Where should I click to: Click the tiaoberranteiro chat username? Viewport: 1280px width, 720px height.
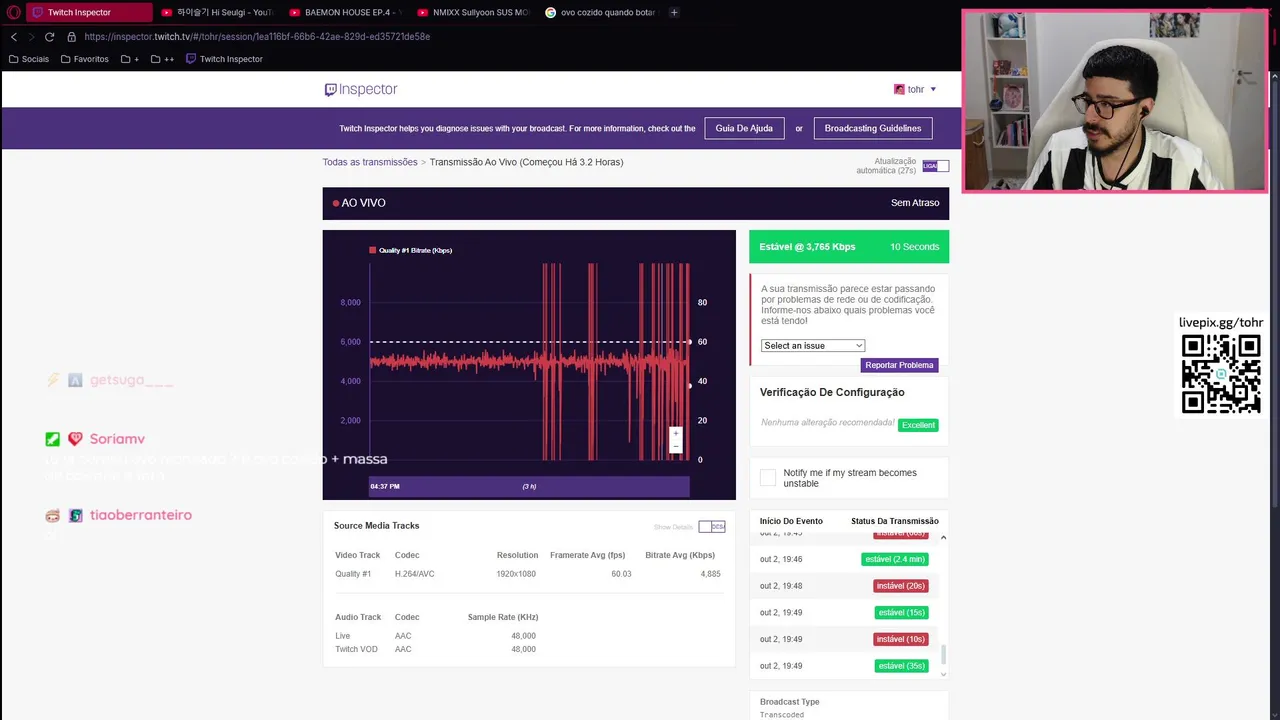[x=140, y=515]
